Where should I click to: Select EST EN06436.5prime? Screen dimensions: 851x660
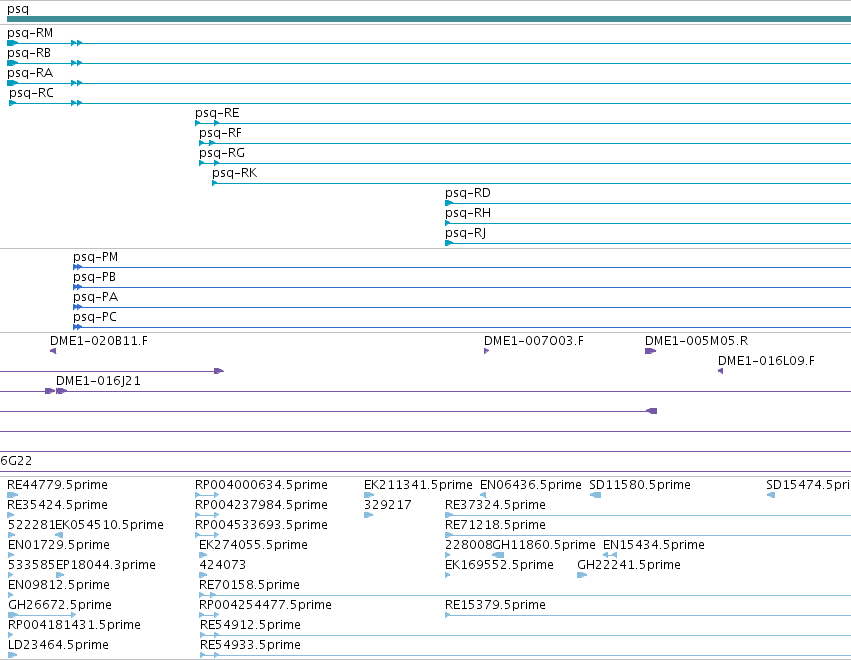531,485
